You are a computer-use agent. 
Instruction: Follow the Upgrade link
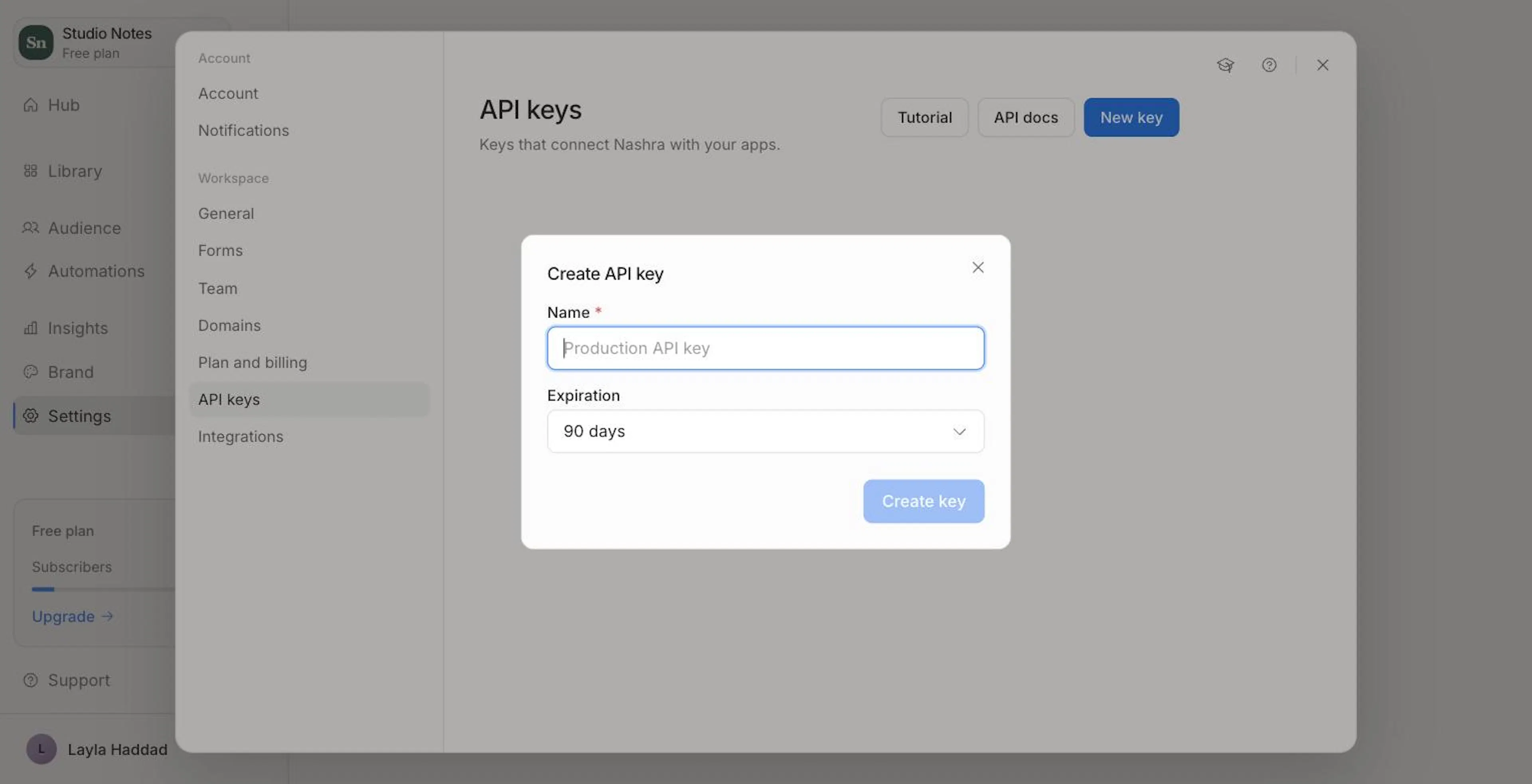click(x=72, y=617)
